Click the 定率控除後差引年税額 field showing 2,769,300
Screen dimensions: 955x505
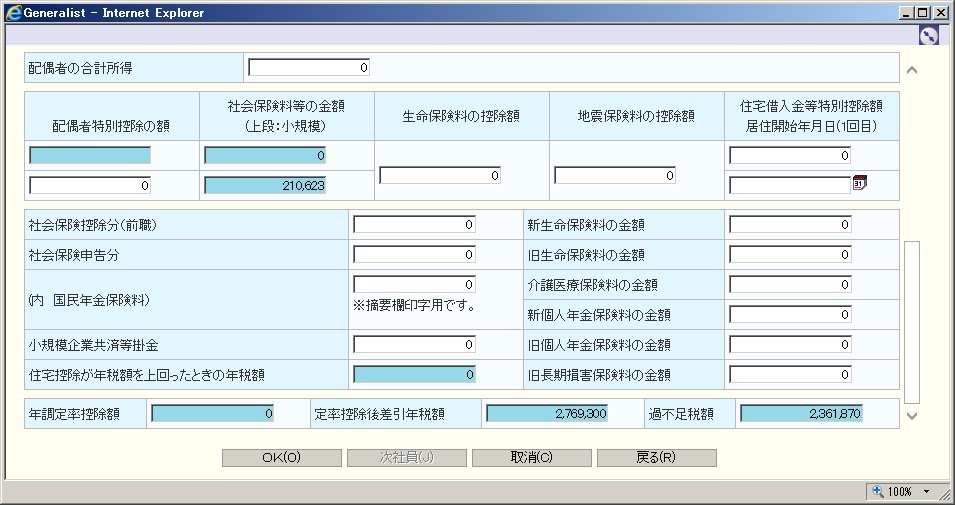[x=547, y=414]
